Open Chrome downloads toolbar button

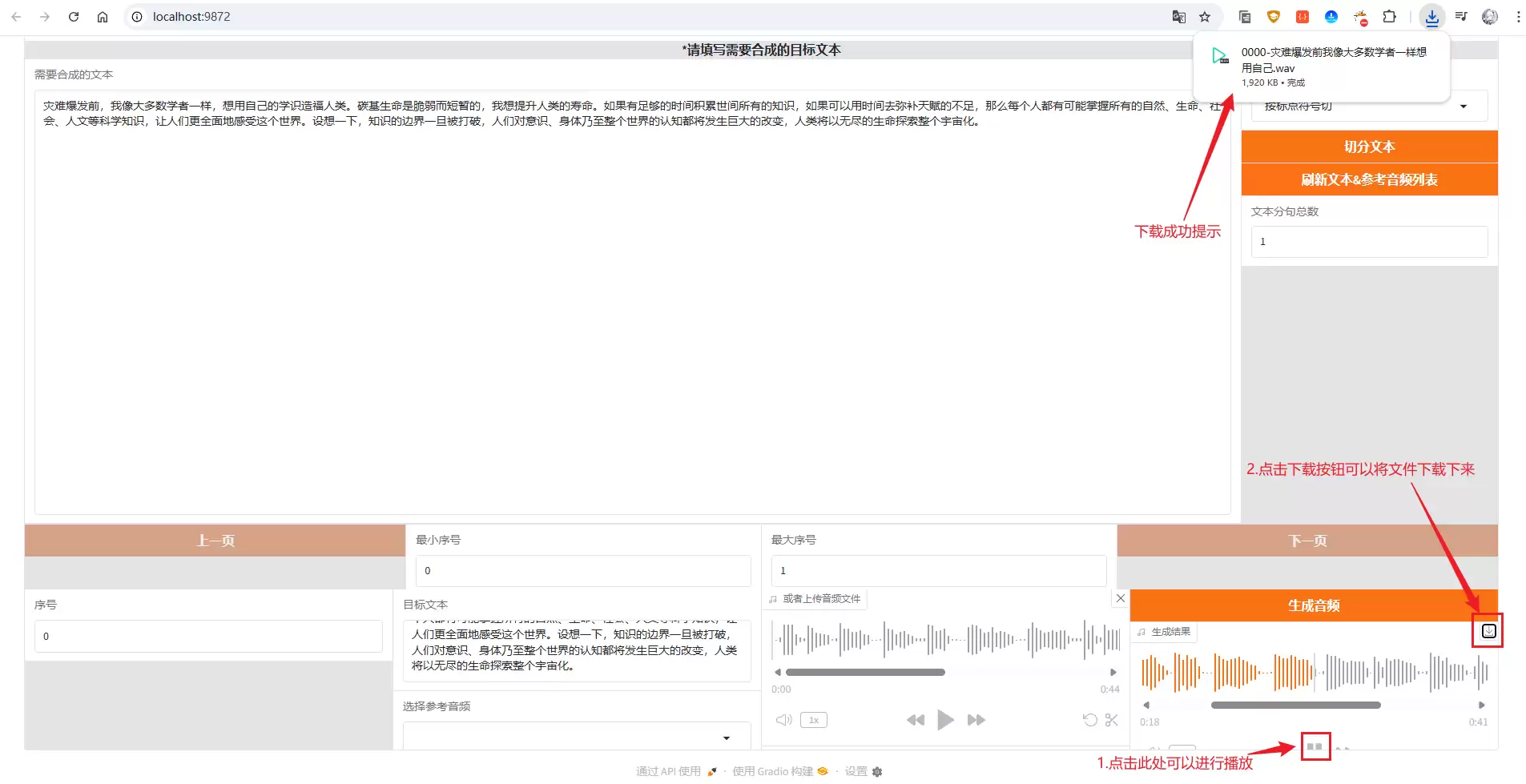[1431, 17]
